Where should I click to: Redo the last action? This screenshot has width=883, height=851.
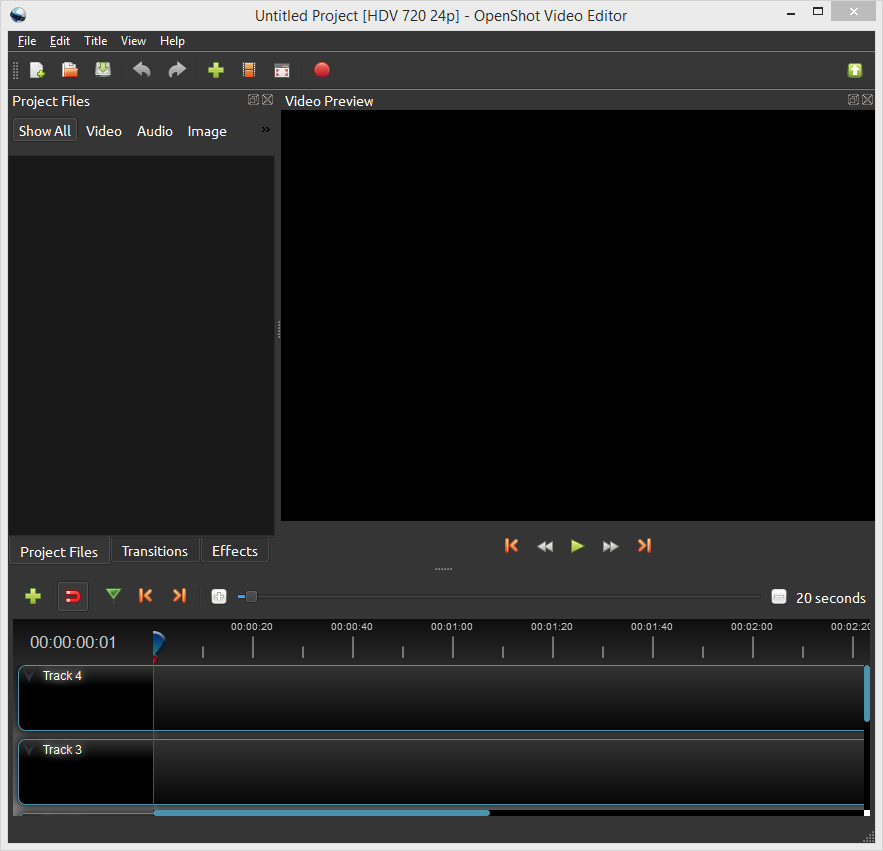(x=177, y=70)
